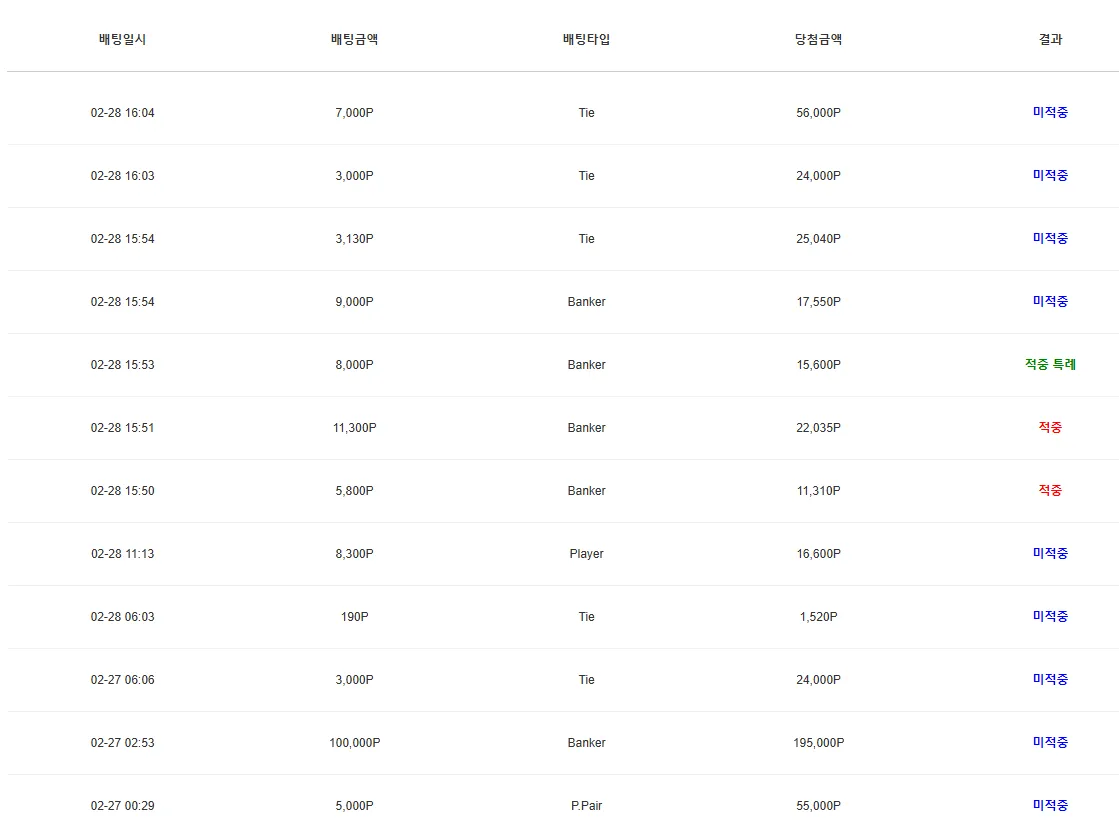Click the 적중 result for 02-28 15:50
The image size is (1119, 833).
click(1050, 490)
